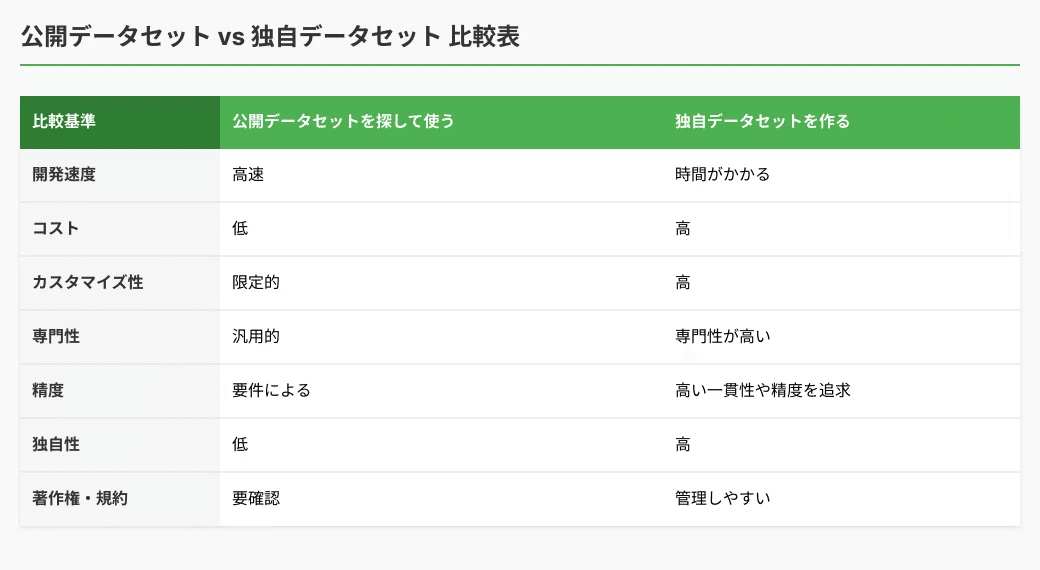Click the コスト row label
The width and height of the screenshot is (1040, 570).
pyautogui.click(x=120, y=229)
